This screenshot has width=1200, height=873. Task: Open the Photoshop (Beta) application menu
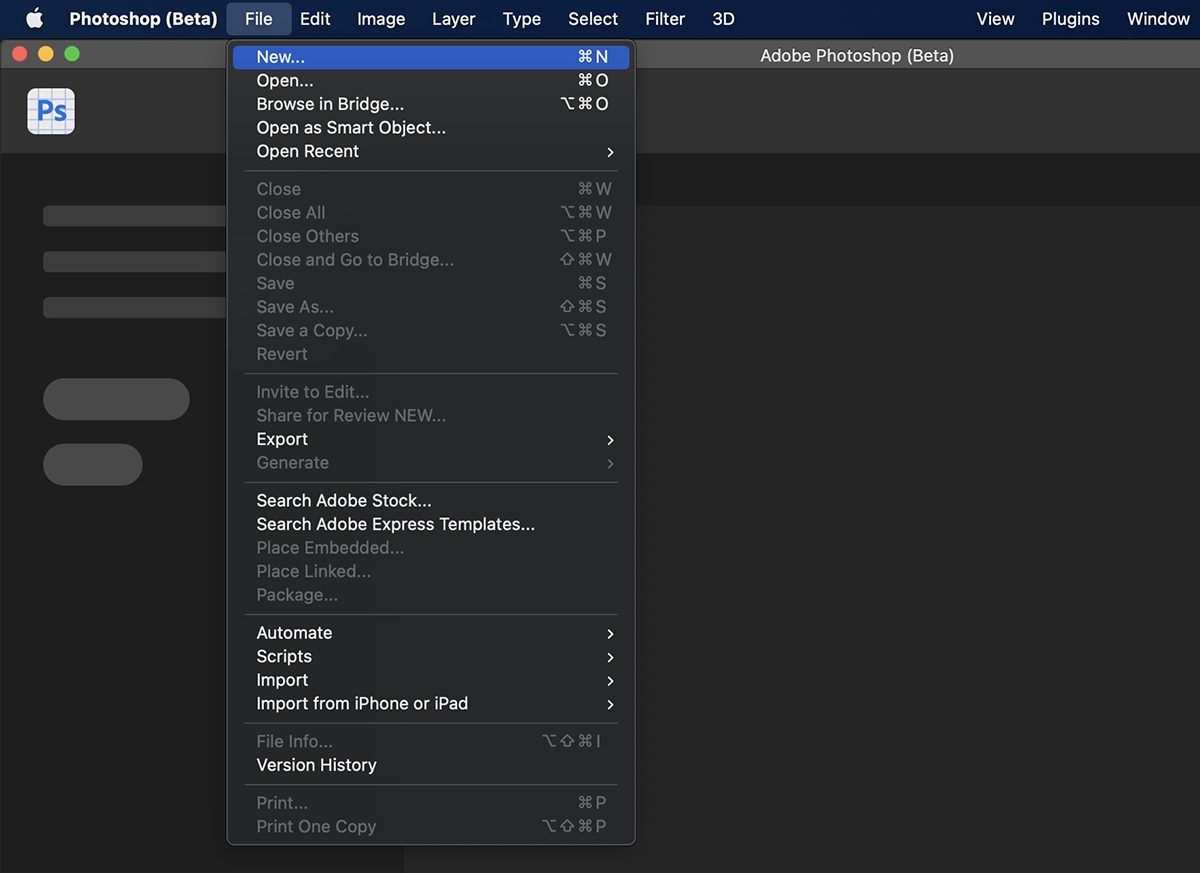coord(143,18)
